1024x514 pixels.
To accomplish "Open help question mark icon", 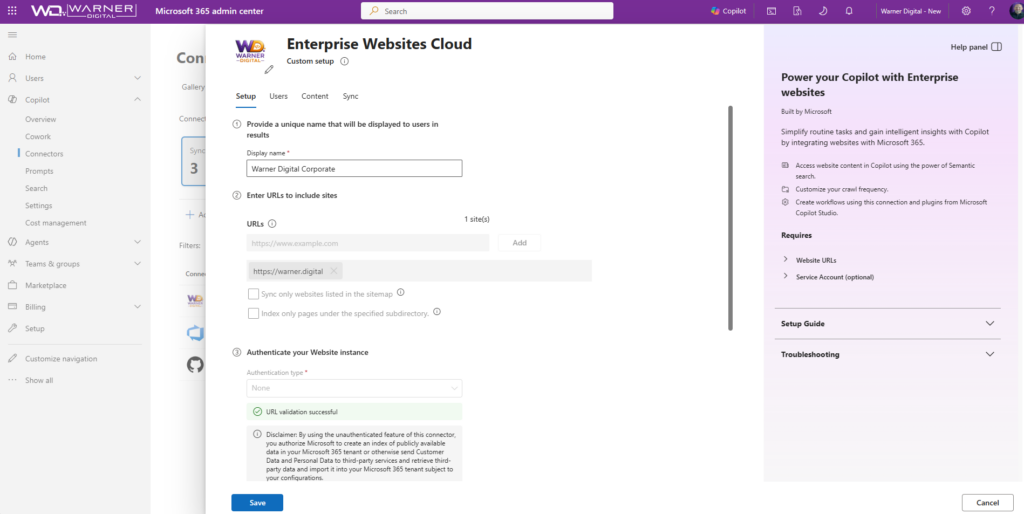I will coord(991,11).
